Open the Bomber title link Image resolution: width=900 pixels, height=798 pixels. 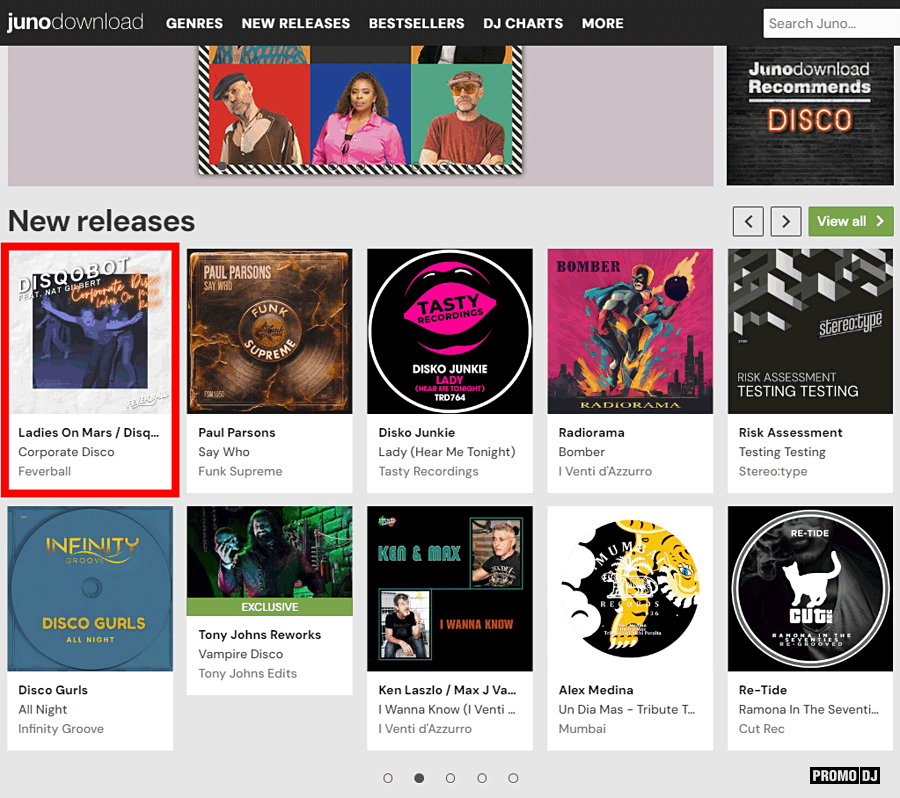(581, 452)
